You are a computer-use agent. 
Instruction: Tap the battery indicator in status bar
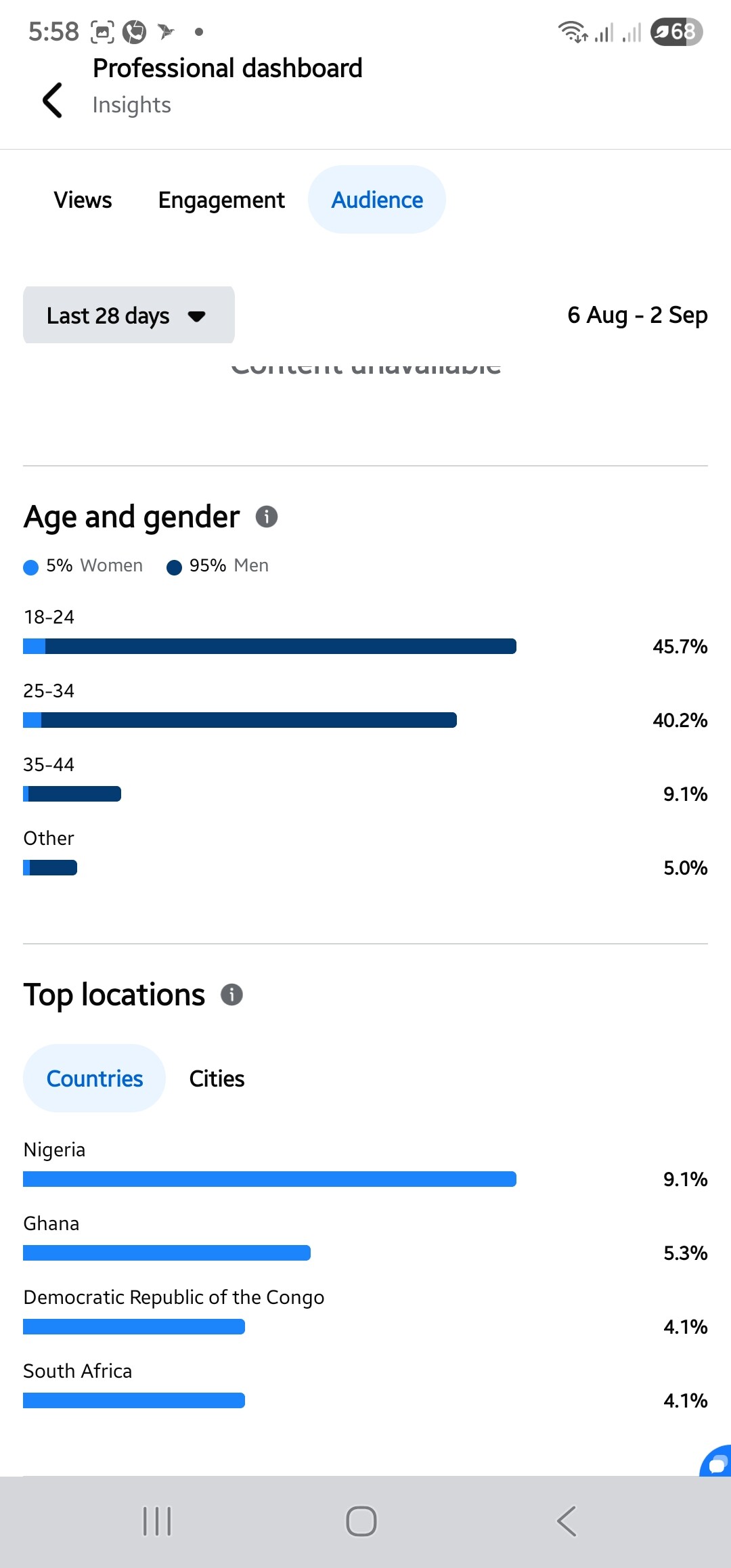coord(677,32)
